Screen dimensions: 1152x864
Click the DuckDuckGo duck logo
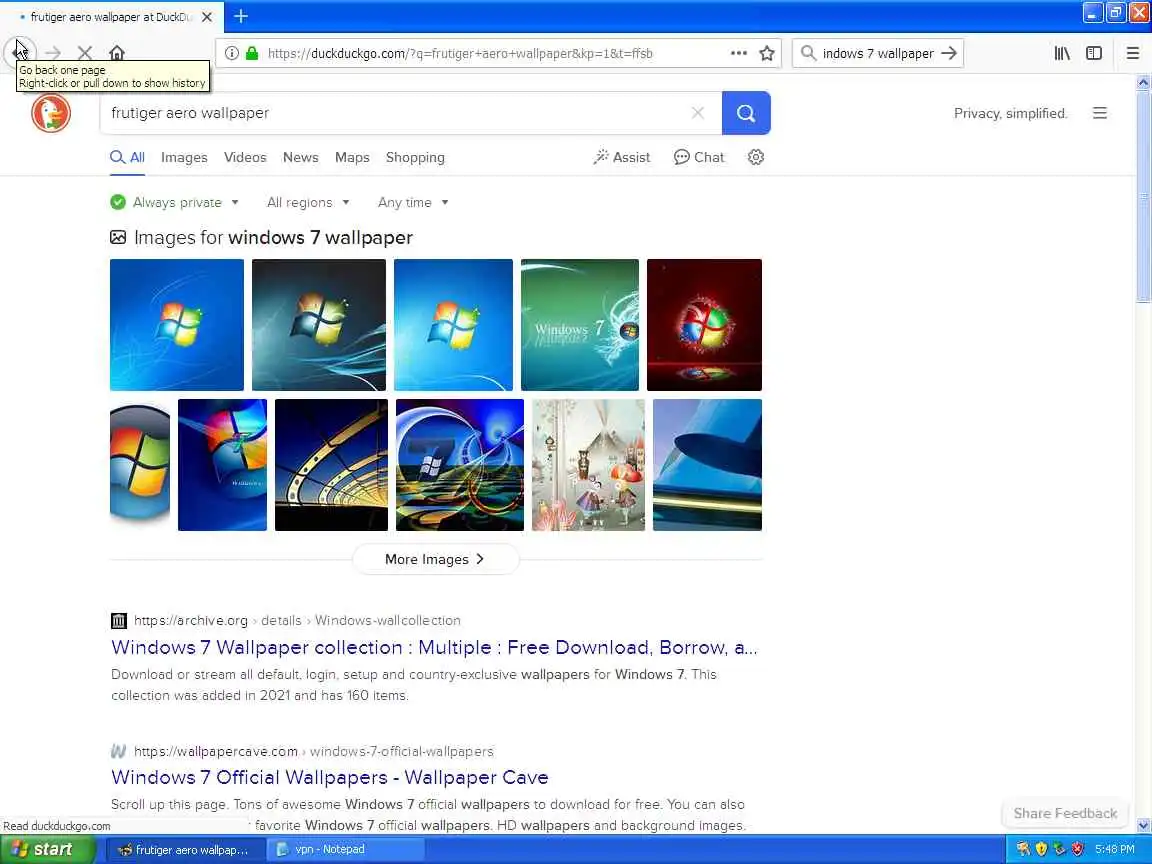(51, 113)
